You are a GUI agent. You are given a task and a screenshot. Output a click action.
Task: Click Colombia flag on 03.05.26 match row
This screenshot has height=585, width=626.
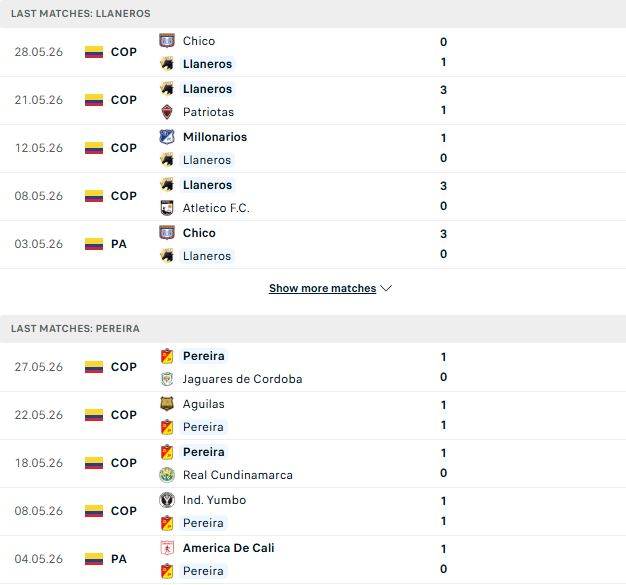[94, 244]
